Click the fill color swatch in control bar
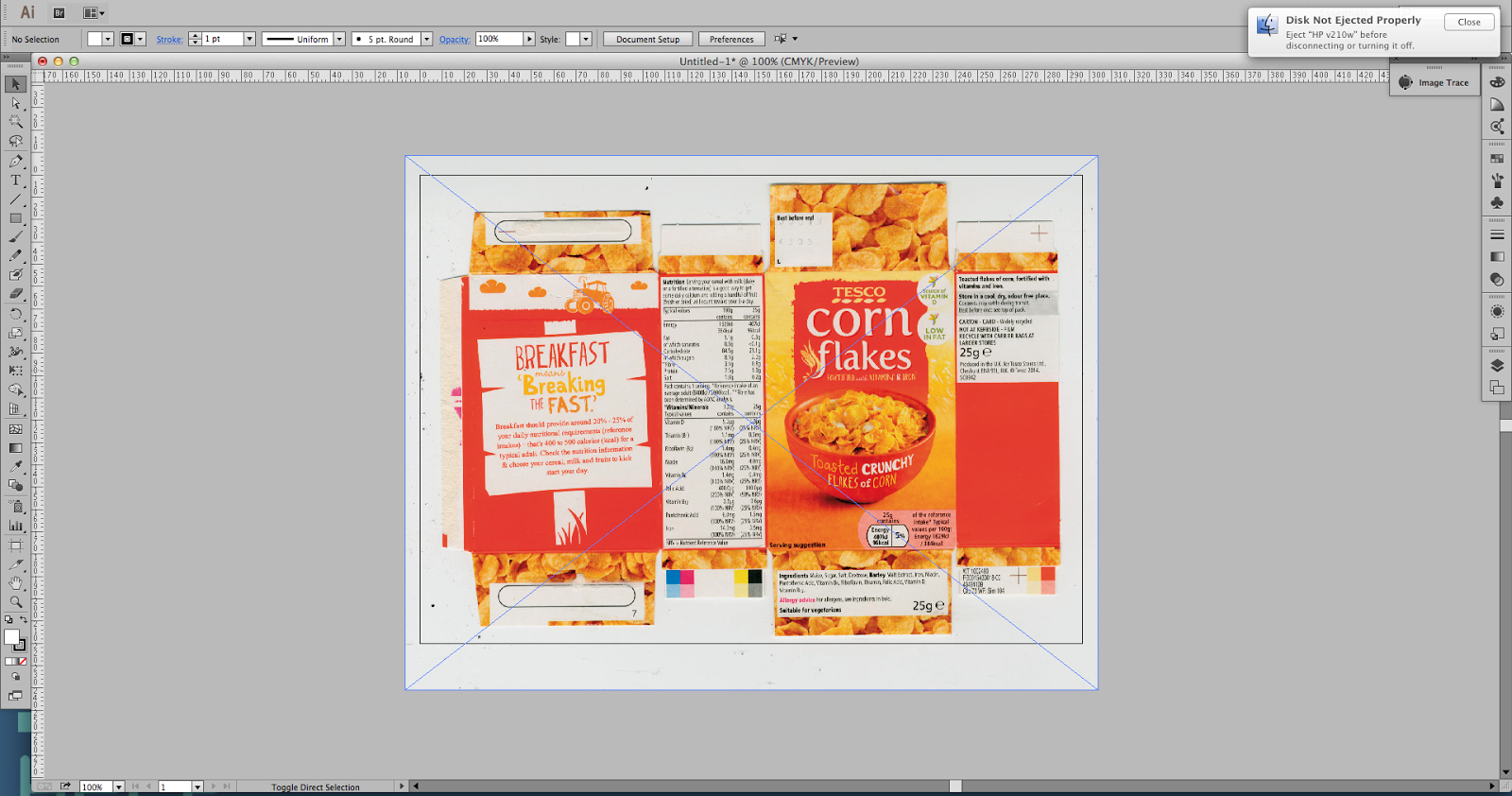Screen dimensions: 1512x796 [x=95, y=39]
